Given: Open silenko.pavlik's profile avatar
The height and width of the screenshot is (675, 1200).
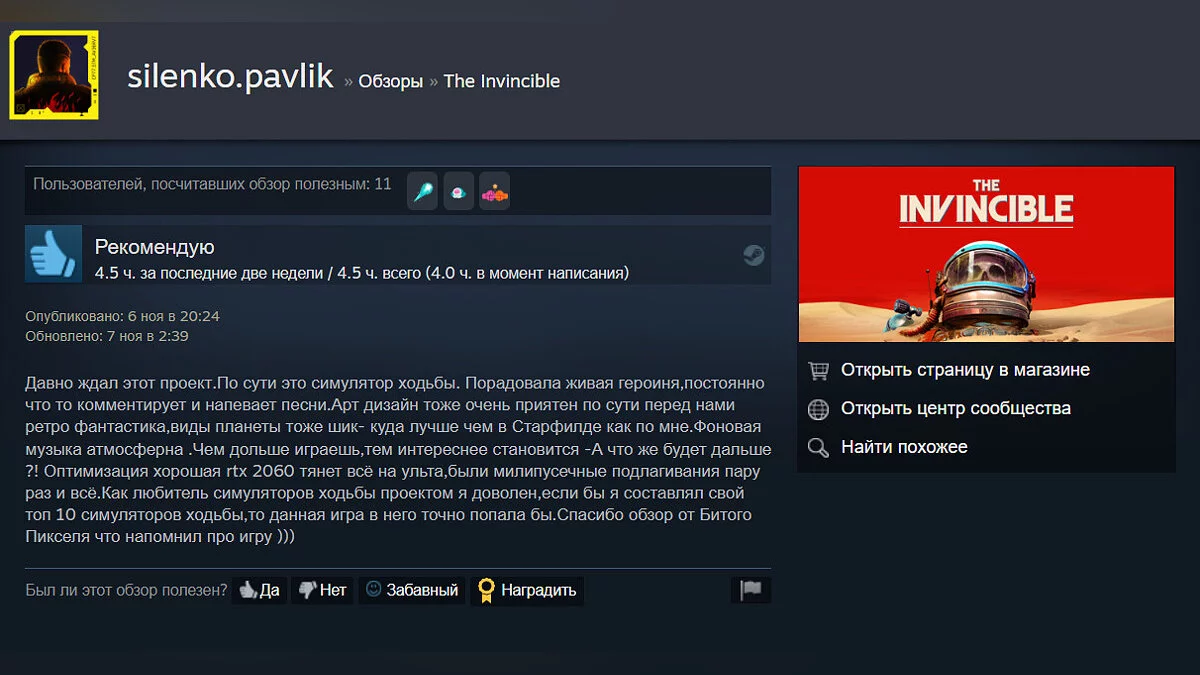Looking at the screenshot, I should (x=54, y=75).
